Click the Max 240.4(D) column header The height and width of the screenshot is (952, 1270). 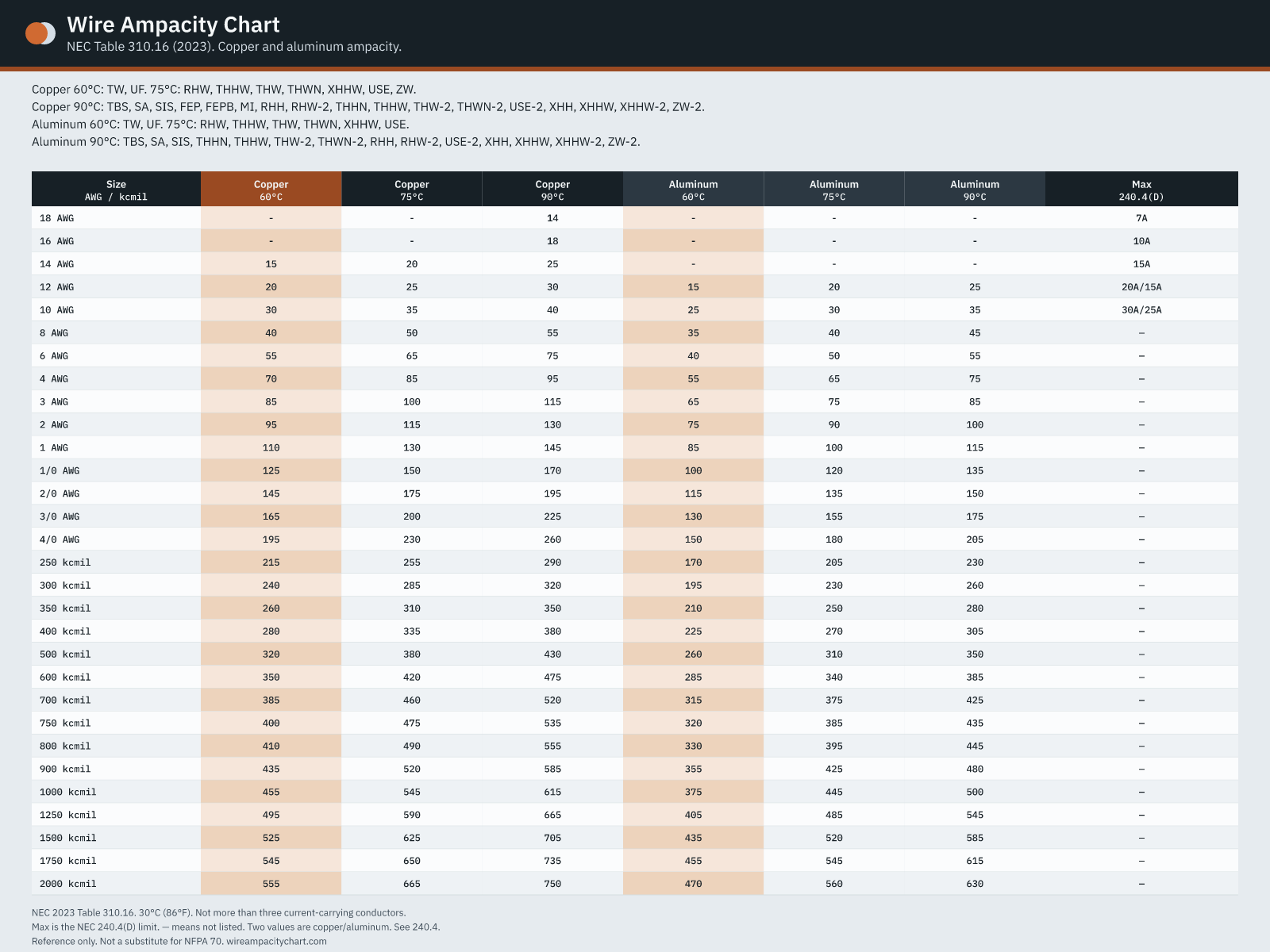[1141, 190]
